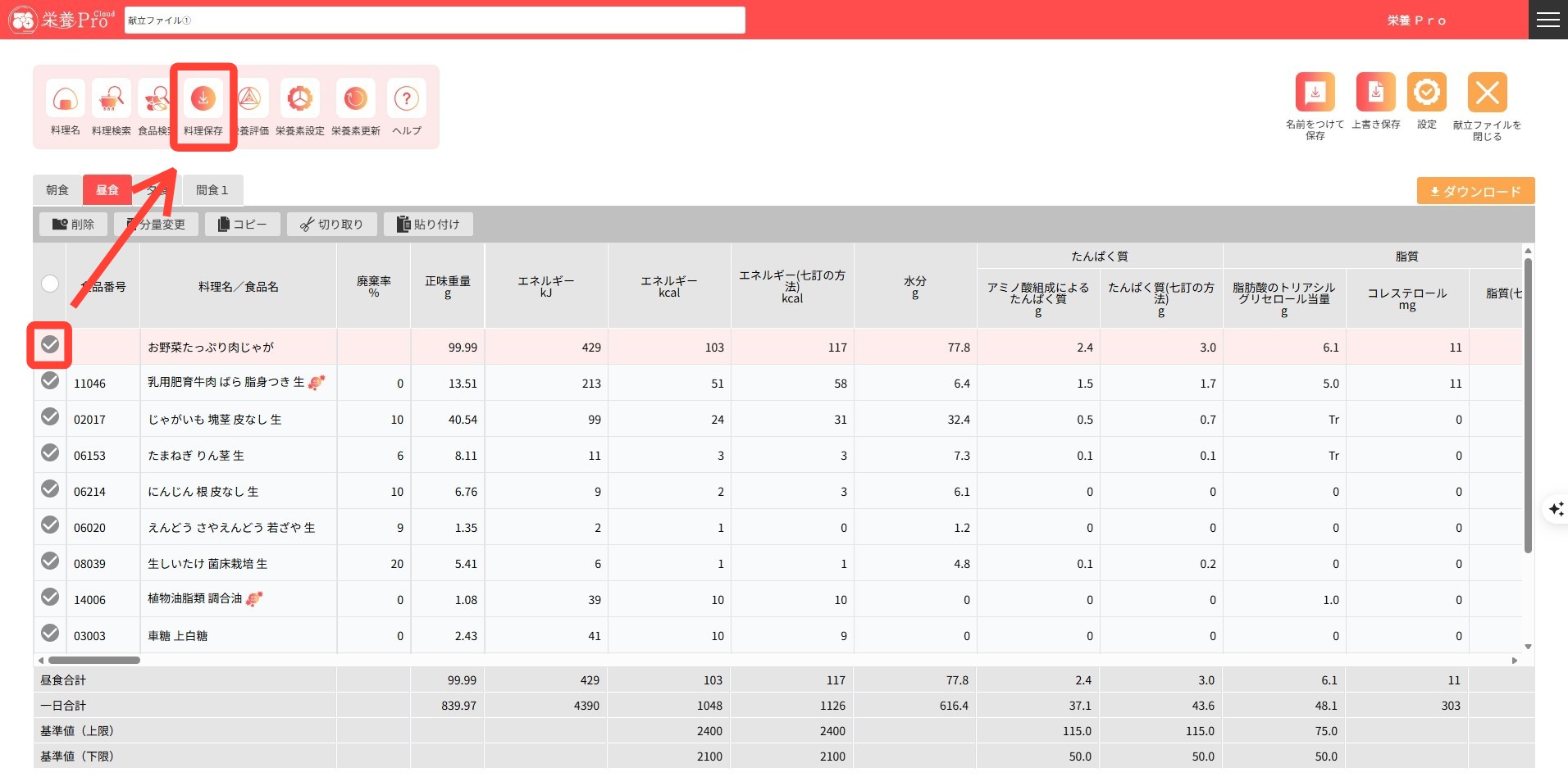Uncheck the 02017 じゃがいも row checkbox
1568x777 pixels.
pyautogui.click(x=50, y=416)
